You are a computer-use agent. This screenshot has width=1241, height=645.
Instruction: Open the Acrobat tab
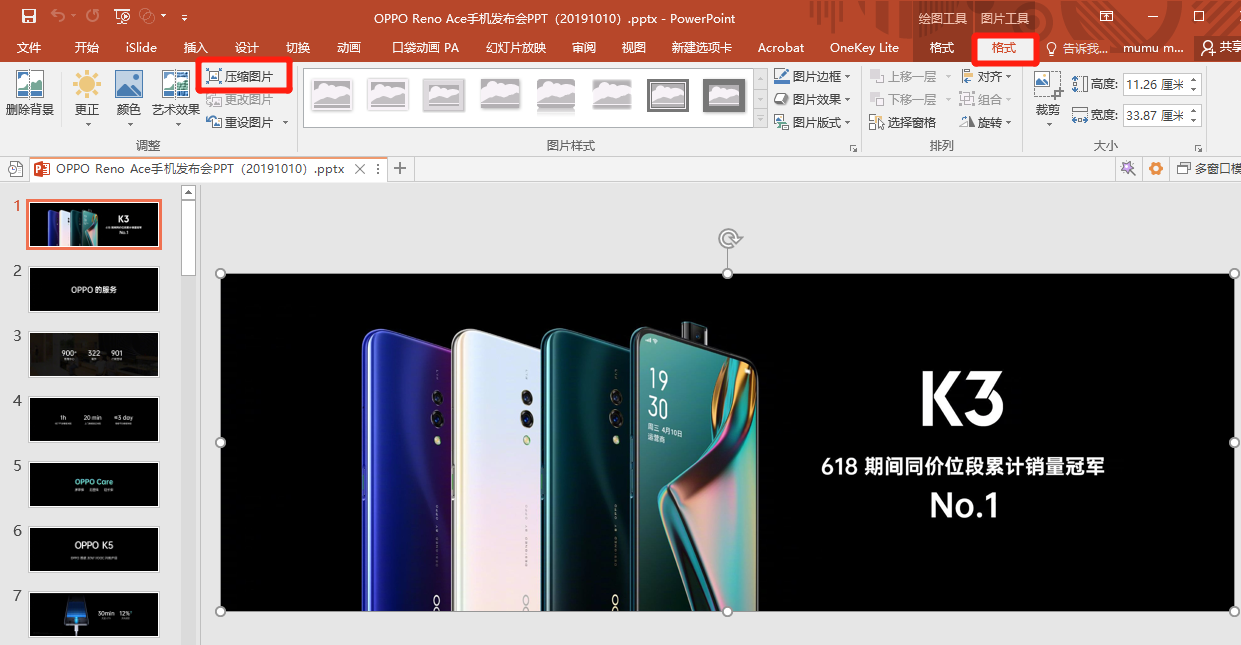(x=781, y=47)
